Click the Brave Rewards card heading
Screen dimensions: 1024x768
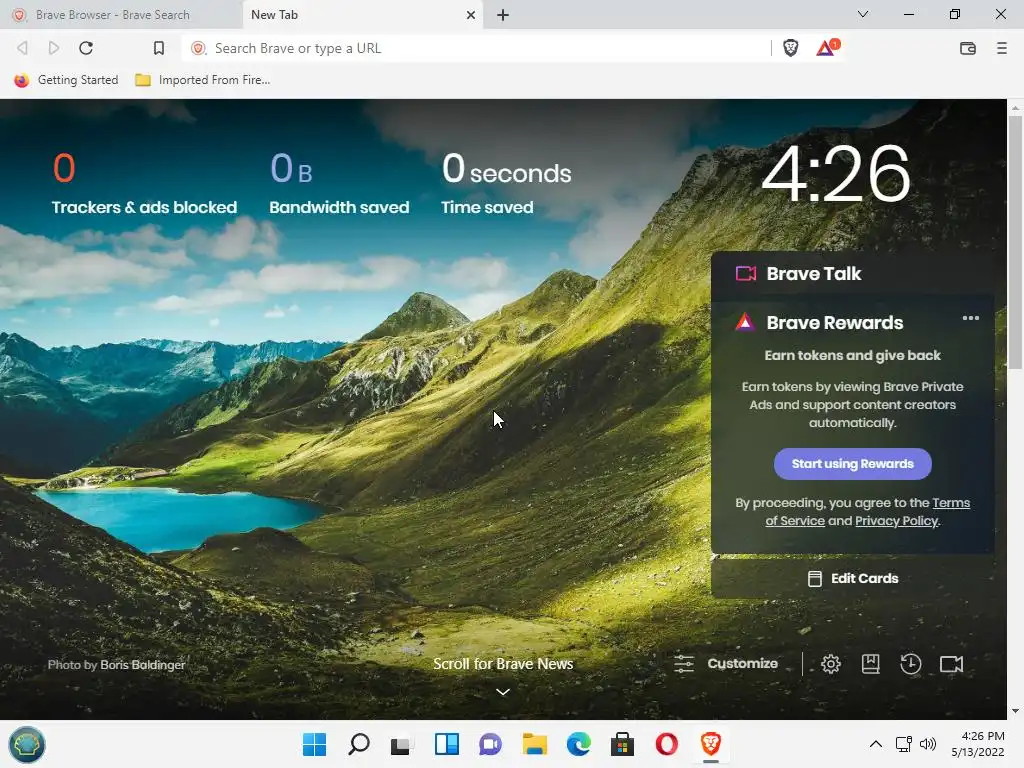click(x=835, y=323)
